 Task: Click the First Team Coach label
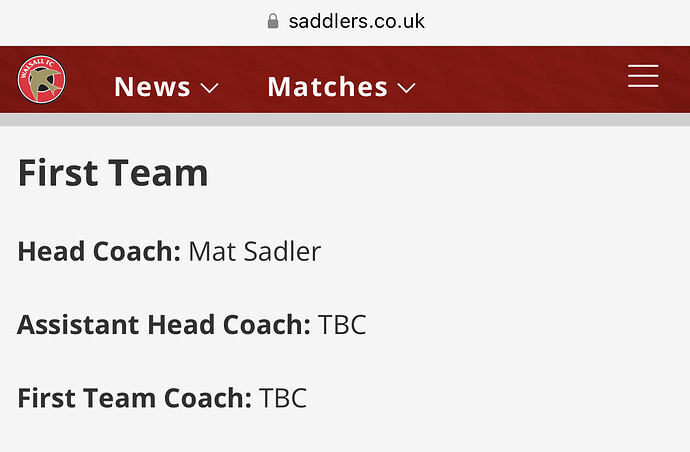point(135,398)
